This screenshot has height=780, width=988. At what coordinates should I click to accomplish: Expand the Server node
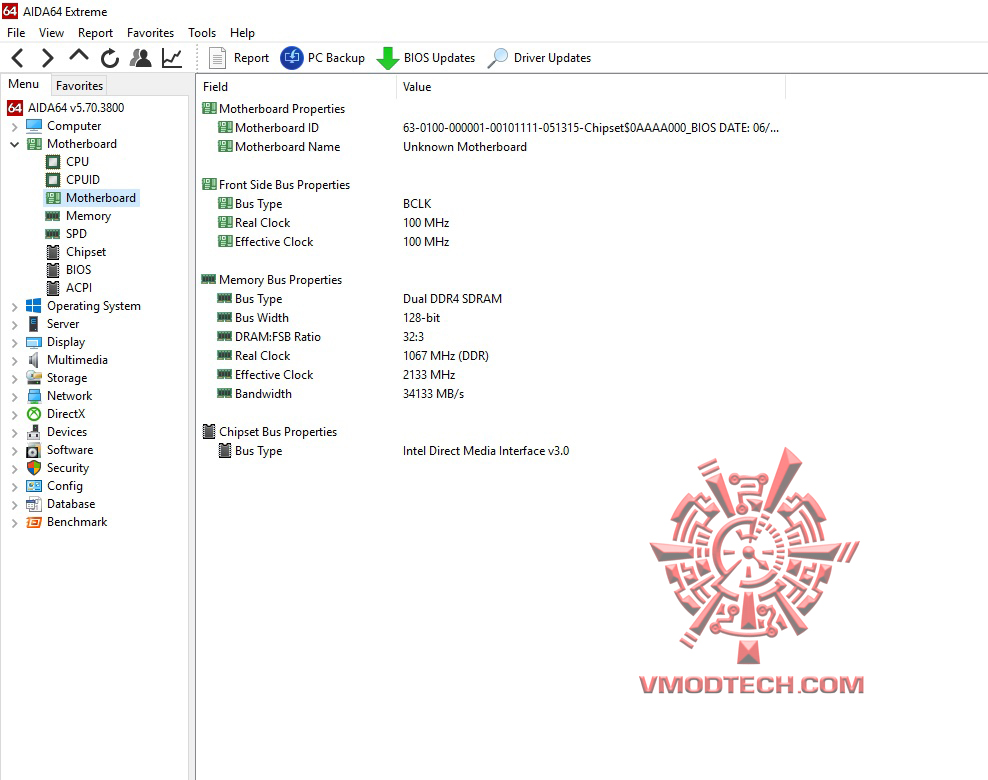pyautogui.click(x=14, y=324)
